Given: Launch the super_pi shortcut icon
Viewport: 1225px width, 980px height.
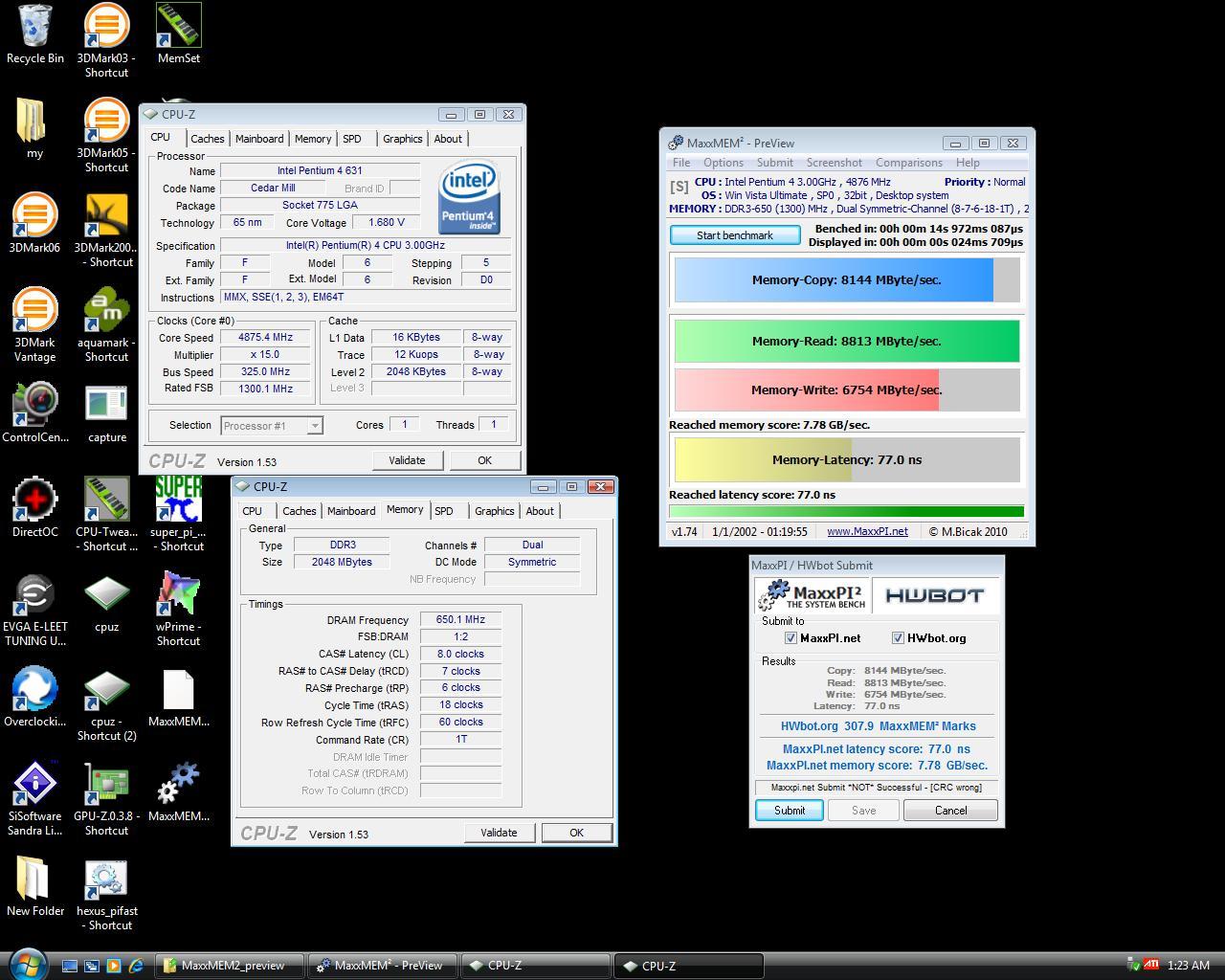Looking at the screenshot, I should 179,514.
